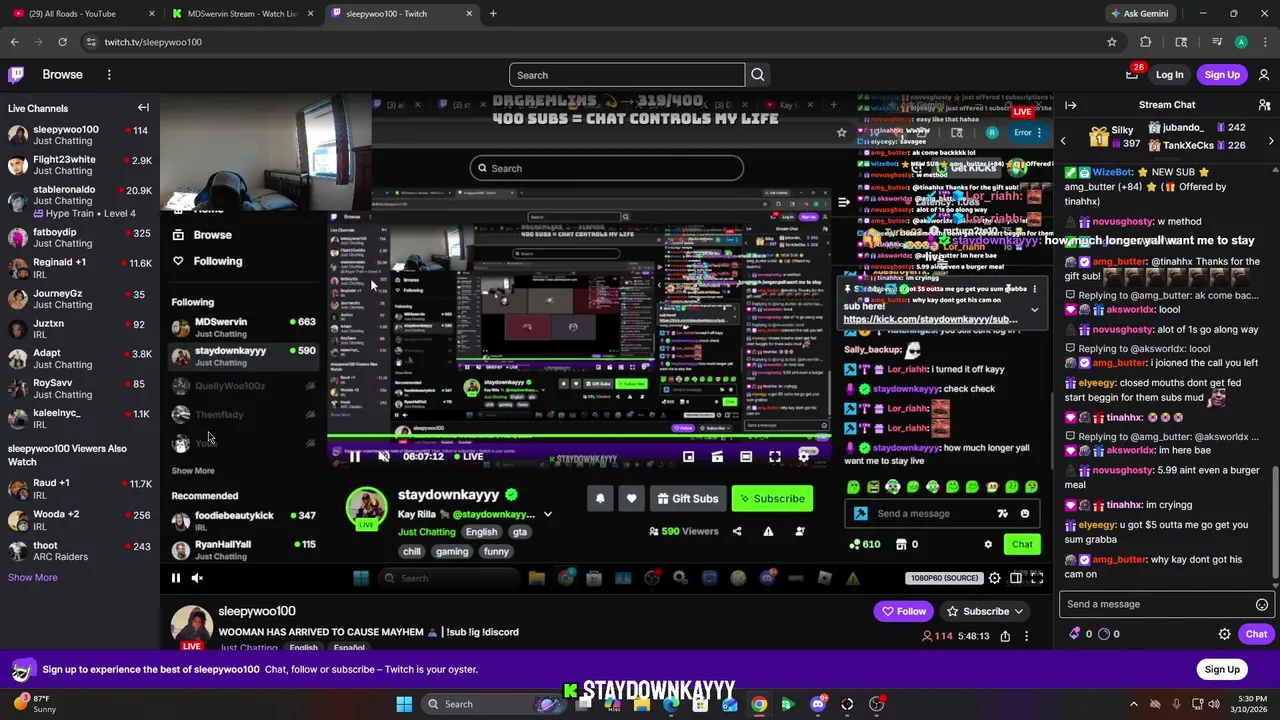Click WizeBot username in chat

(x=1111, y=172)
